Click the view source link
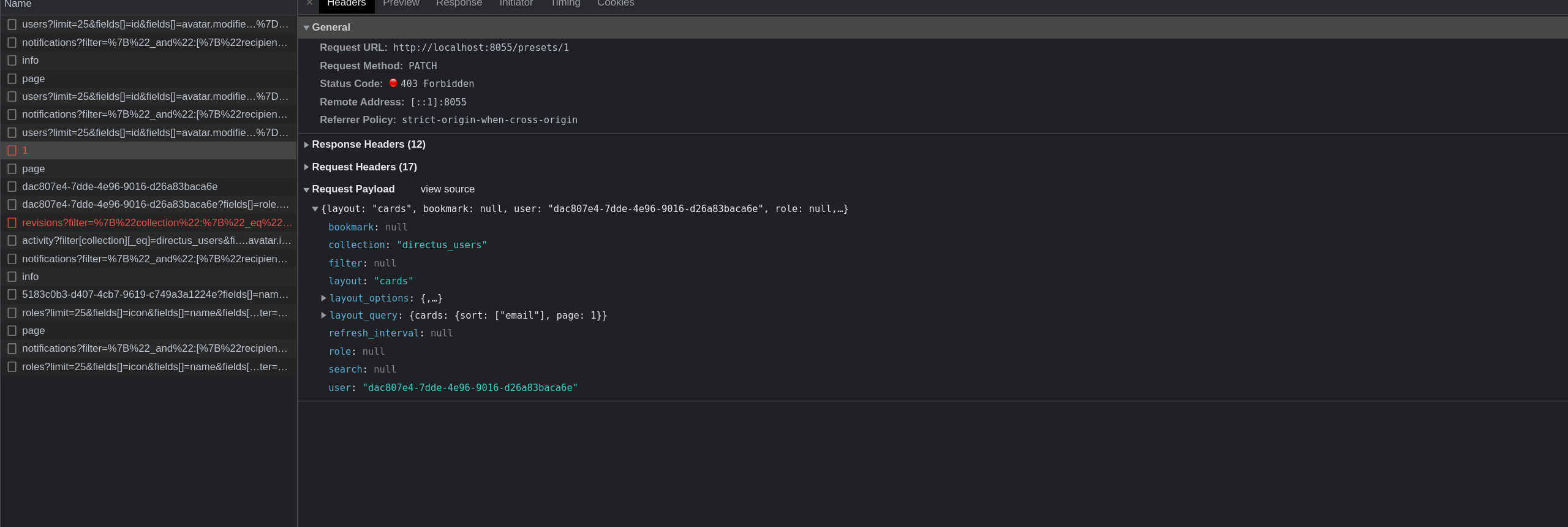Screen dimensions: 1568x527 pyautogui.click(x=447, y=189)
